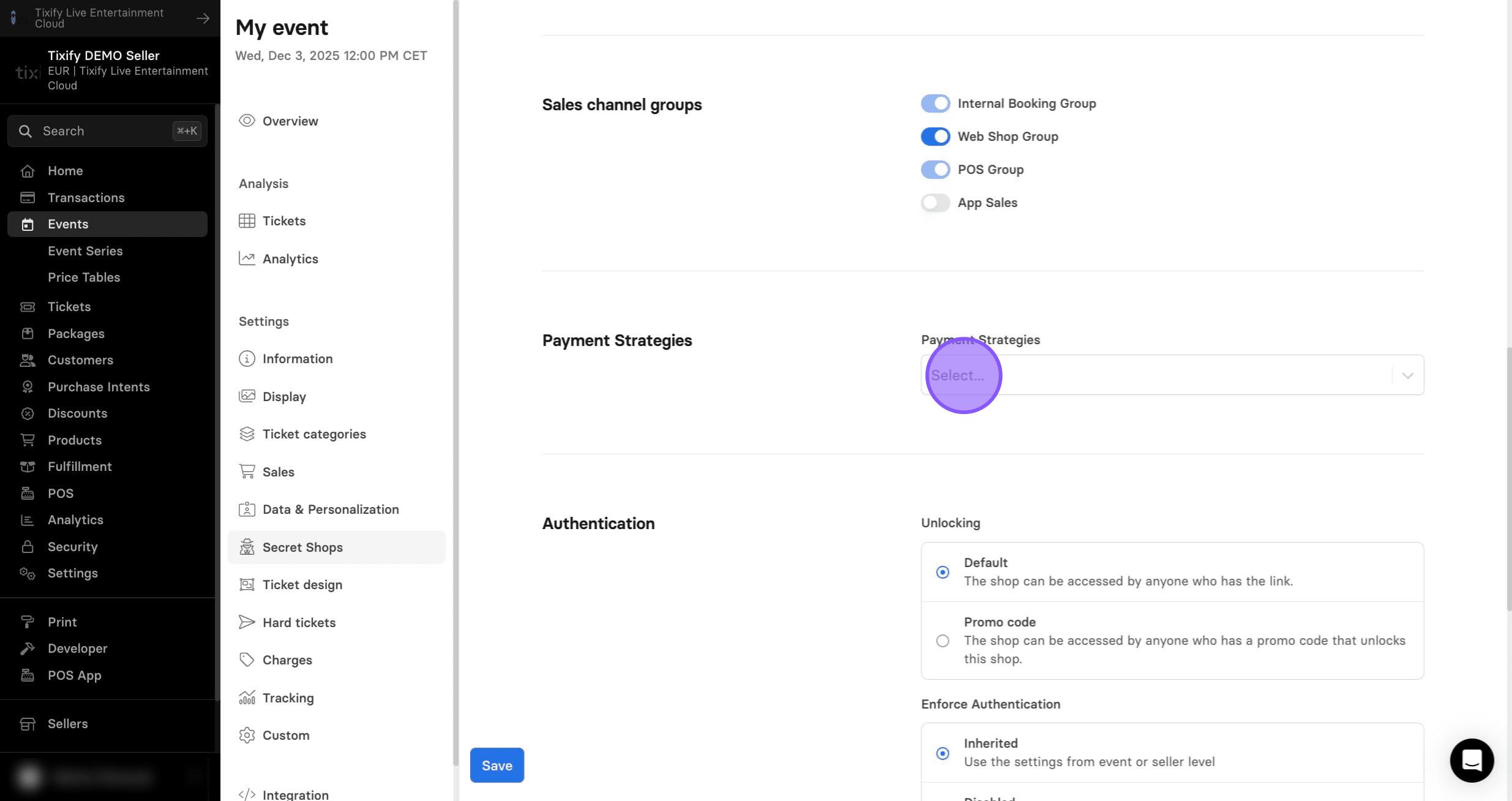Click the Products cart icon
This screenshot has width=1512, height=801.
point(28,440)
